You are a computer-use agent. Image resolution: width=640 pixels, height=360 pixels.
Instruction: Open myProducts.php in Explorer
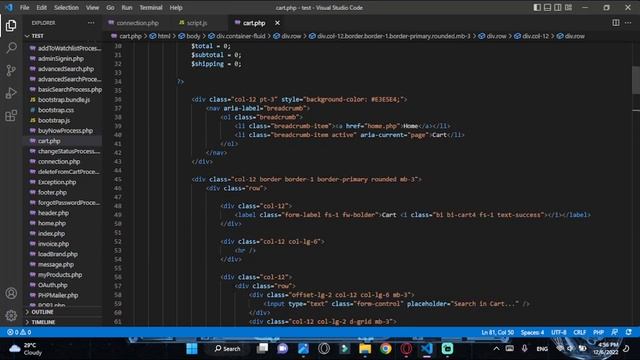coord(60,275)
